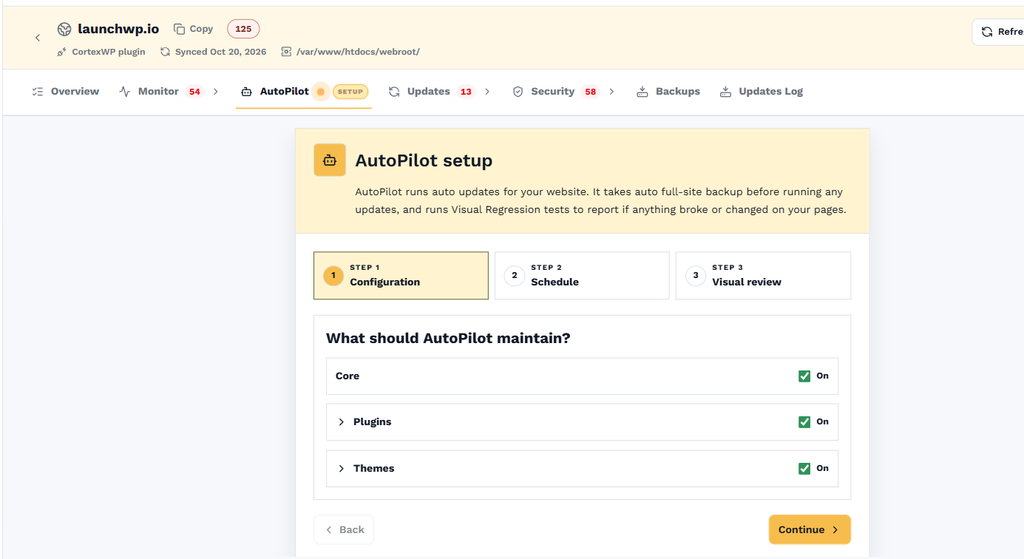Screen dimensions: 1024x559
Task: Open the Updates tab
Action: 428,91
